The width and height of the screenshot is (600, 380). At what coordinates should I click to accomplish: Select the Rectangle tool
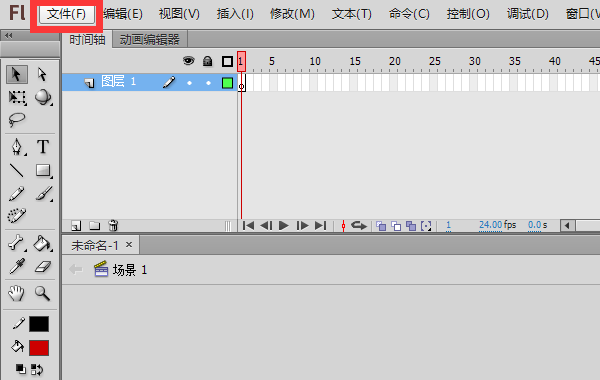43,171
